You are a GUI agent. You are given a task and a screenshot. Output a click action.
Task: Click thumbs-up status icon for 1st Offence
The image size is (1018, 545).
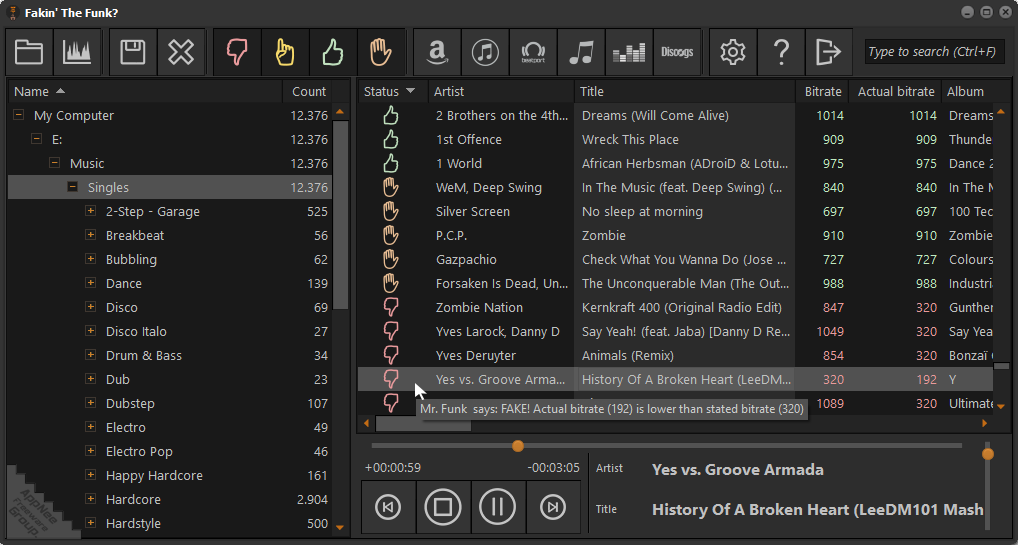[390, 140]
